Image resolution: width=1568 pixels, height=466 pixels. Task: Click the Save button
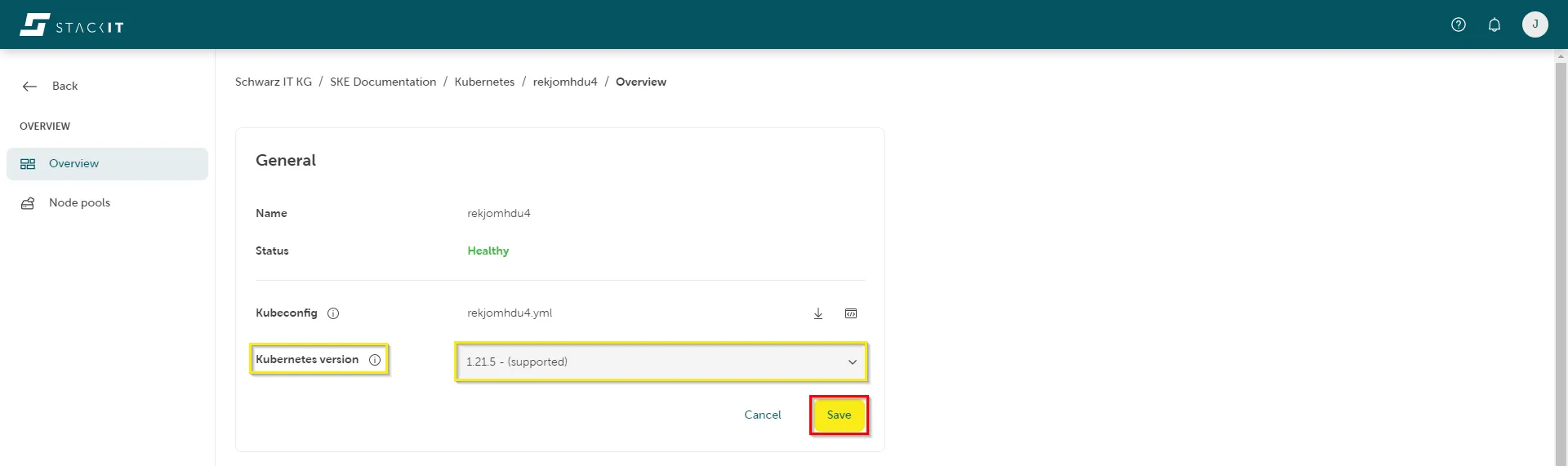[839, 415]
